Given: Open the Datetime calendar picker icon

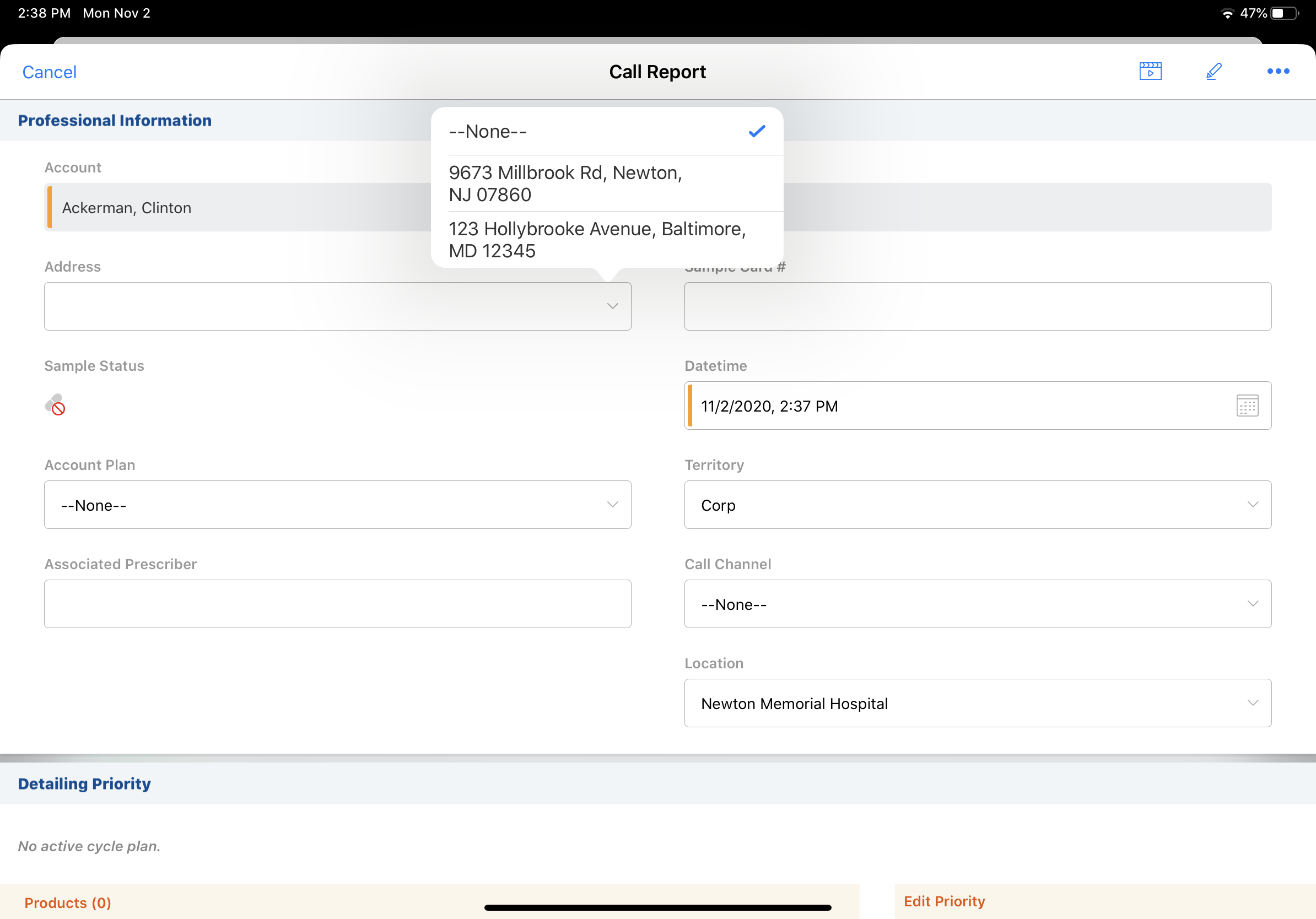Looking at the screenshot, I should tap(1247, 406).
